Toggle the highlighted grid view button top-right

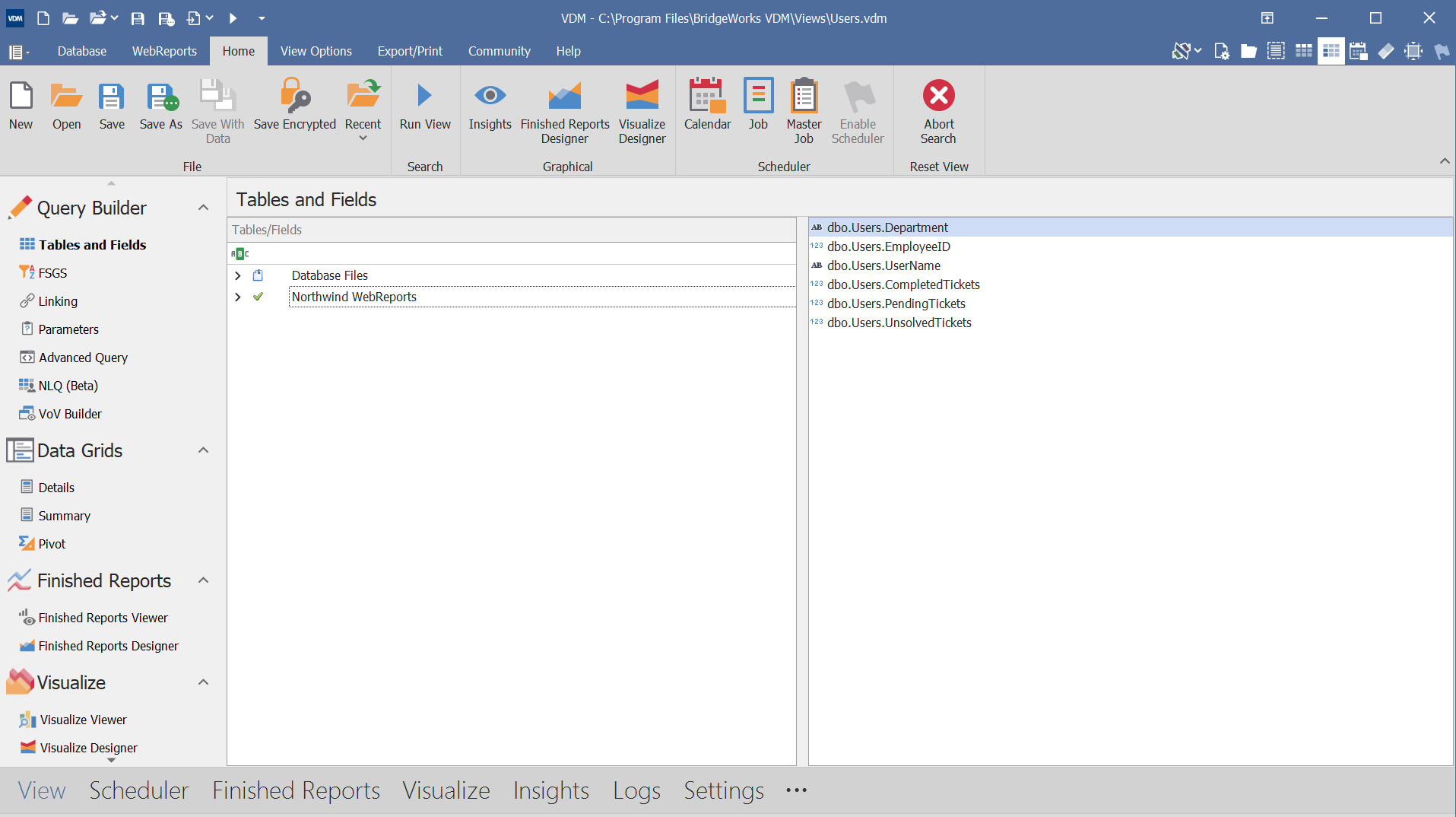1331,51
